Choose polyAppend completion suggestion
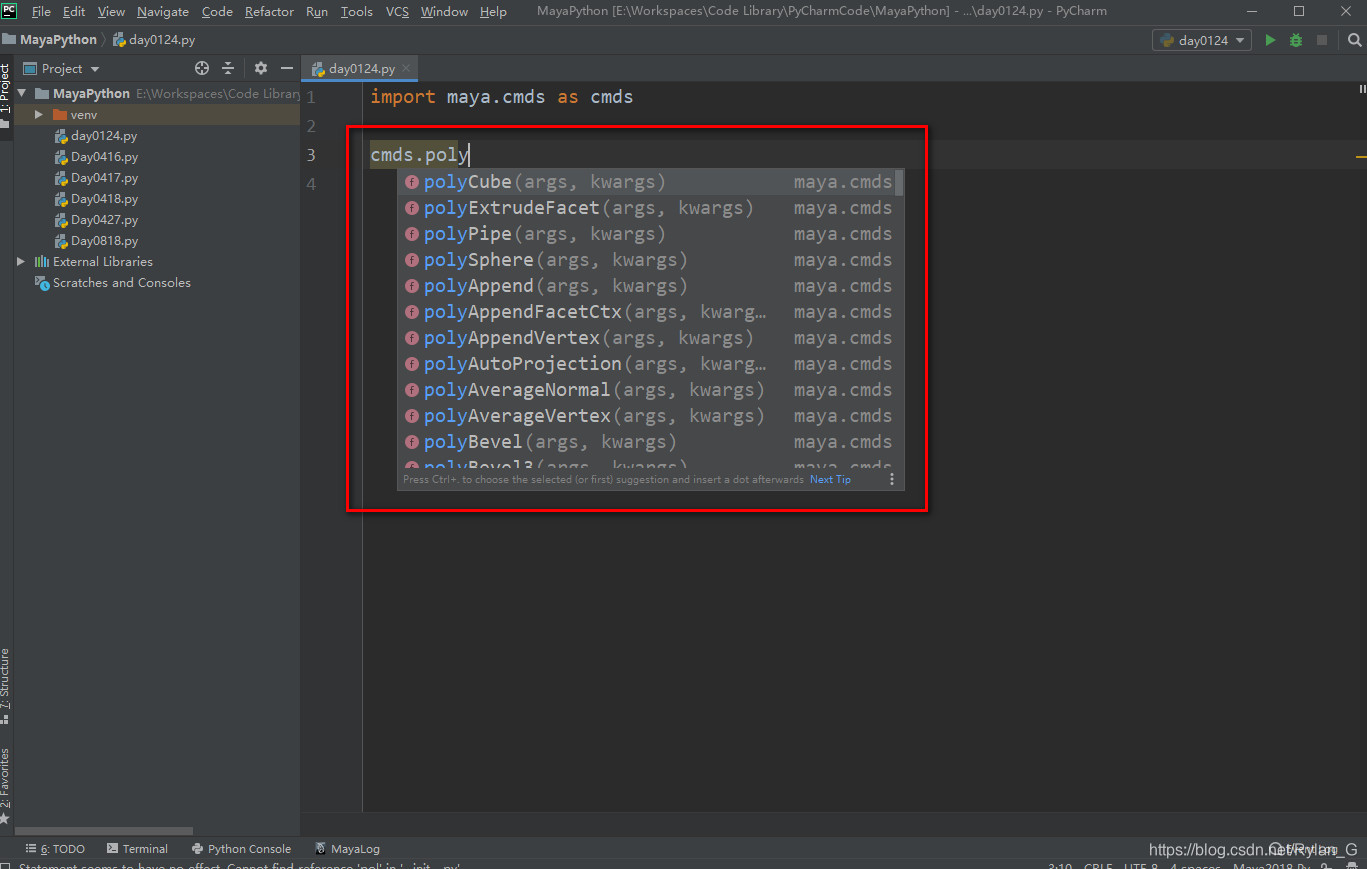1367x869 pixels. 648,286
